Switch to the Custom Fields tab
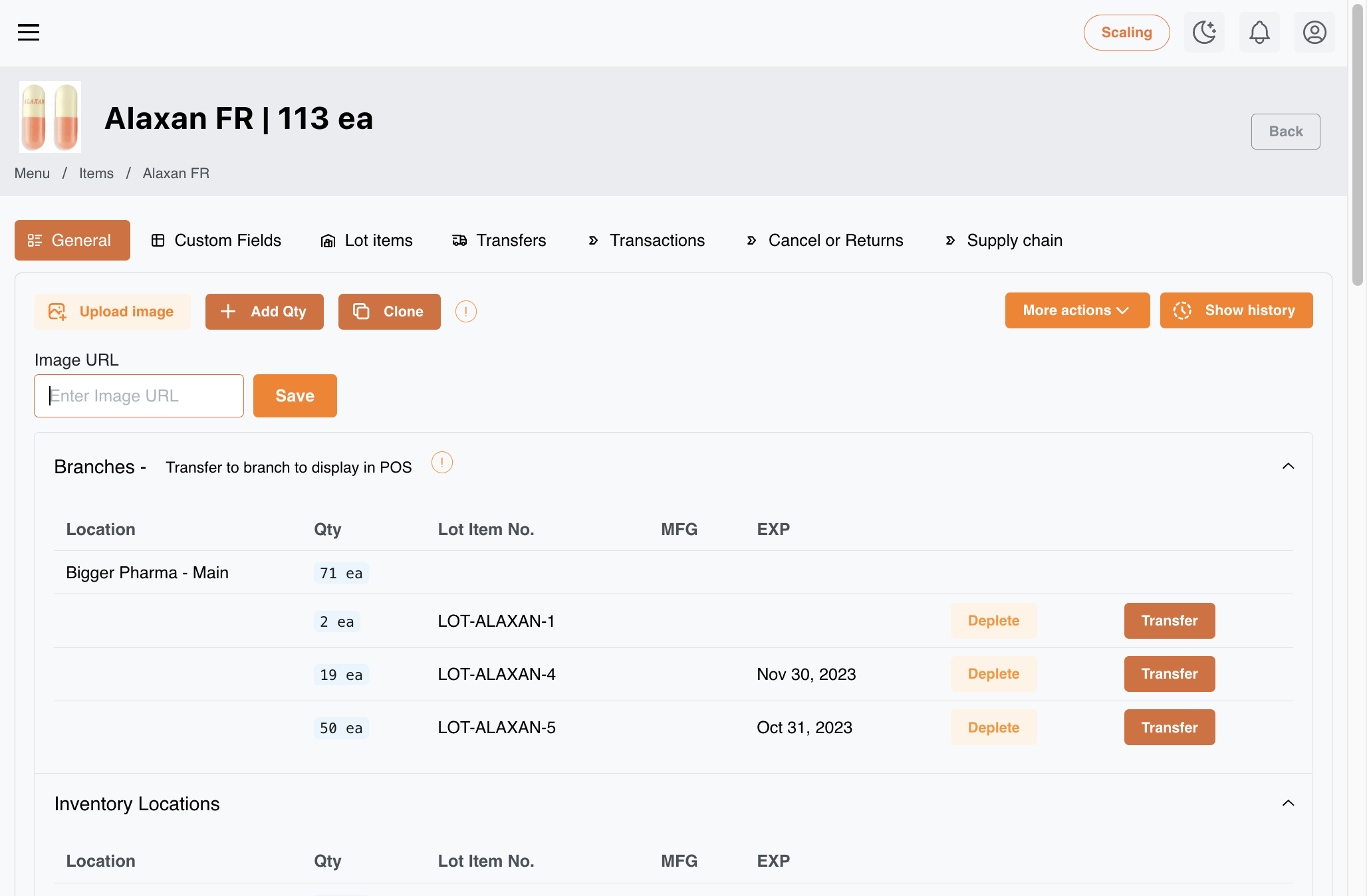Viewport: 1367px width, 896px height. coord(216,240)
